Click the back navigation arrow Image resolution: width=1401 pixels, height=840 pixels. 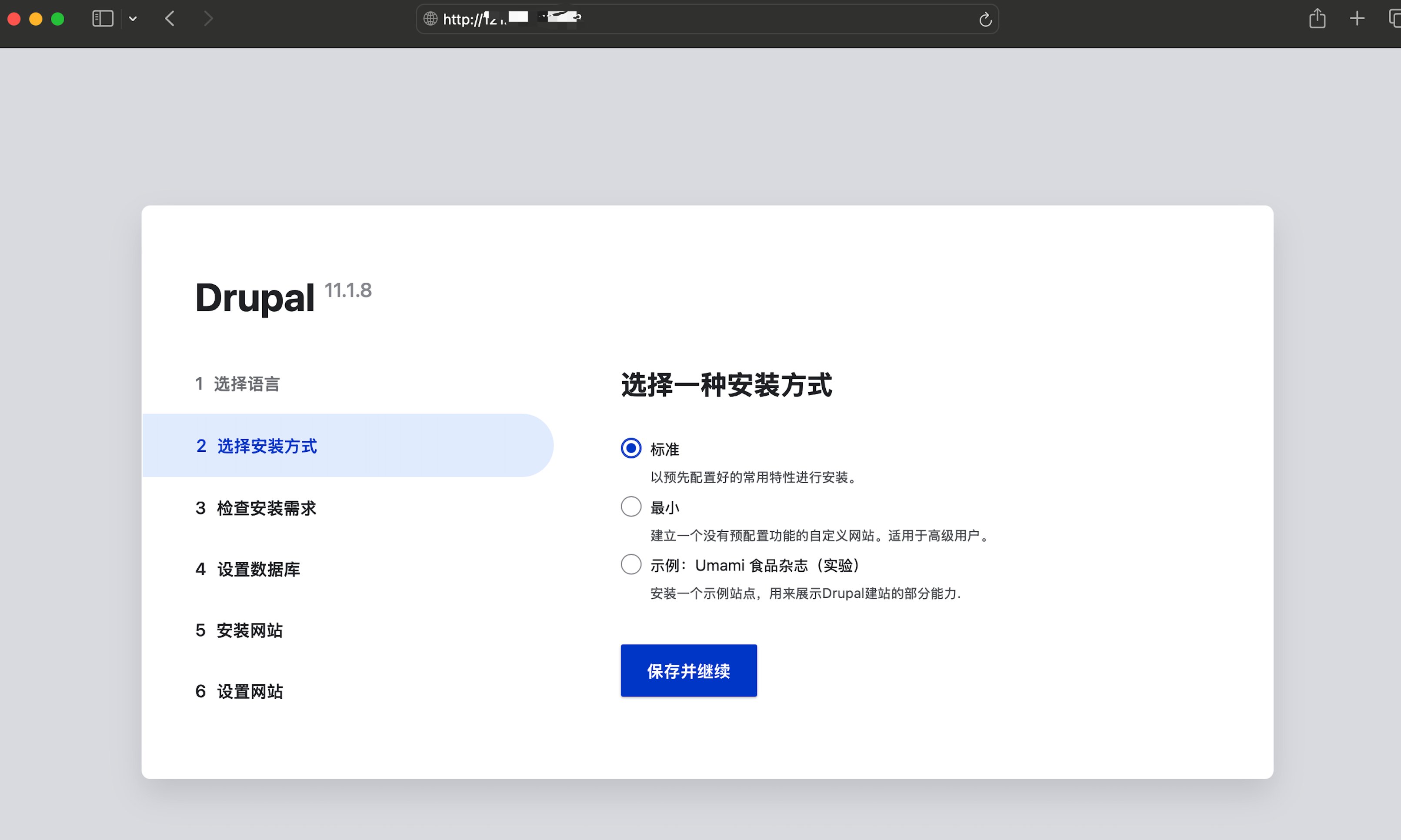(169, 19)
